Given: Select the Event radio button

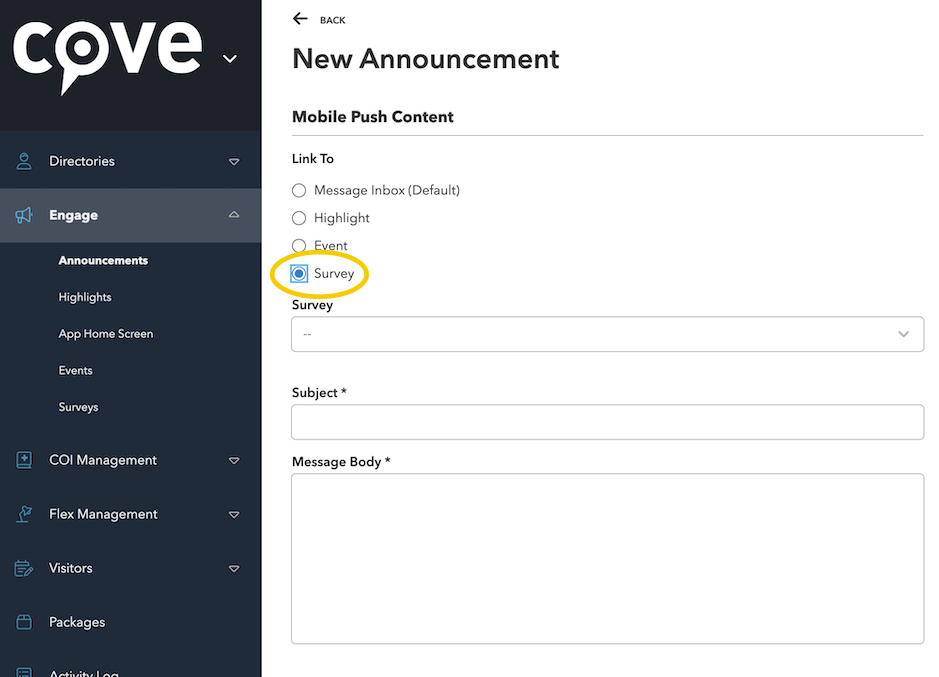Looking at the screenshot, I should [299, 246].
